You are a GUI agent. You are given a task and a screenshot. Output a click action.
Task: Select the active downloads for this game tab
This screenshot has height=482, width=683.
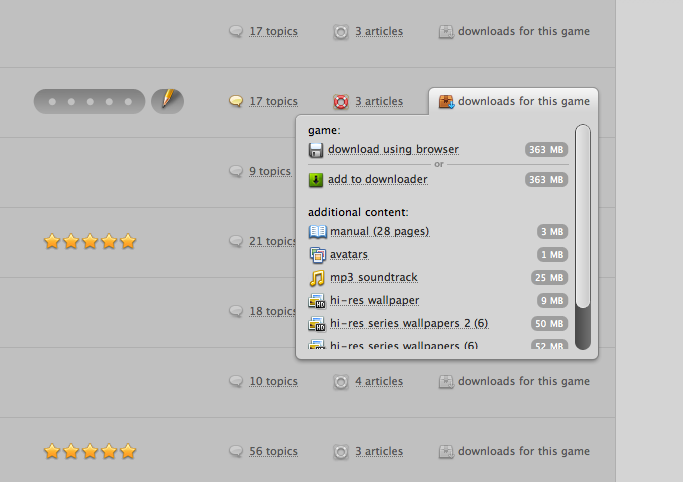(x=514, y=101)
